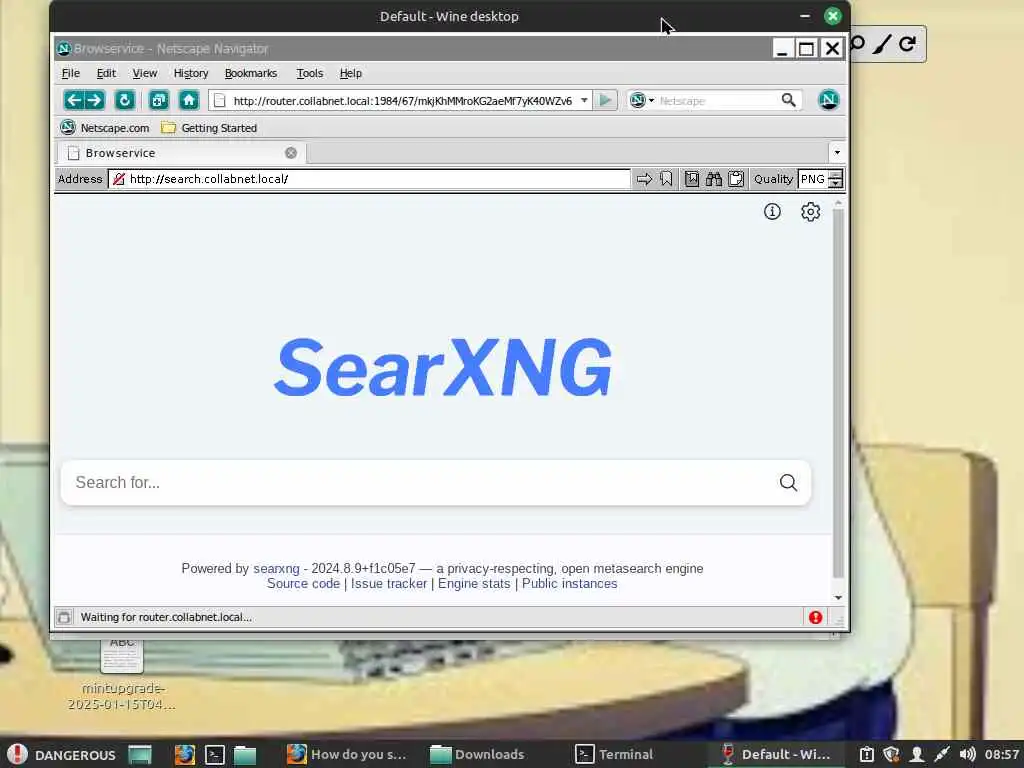Click the 08:57 clock
The width and height of the screenshot is (1024, 768).
[1002, 754]
